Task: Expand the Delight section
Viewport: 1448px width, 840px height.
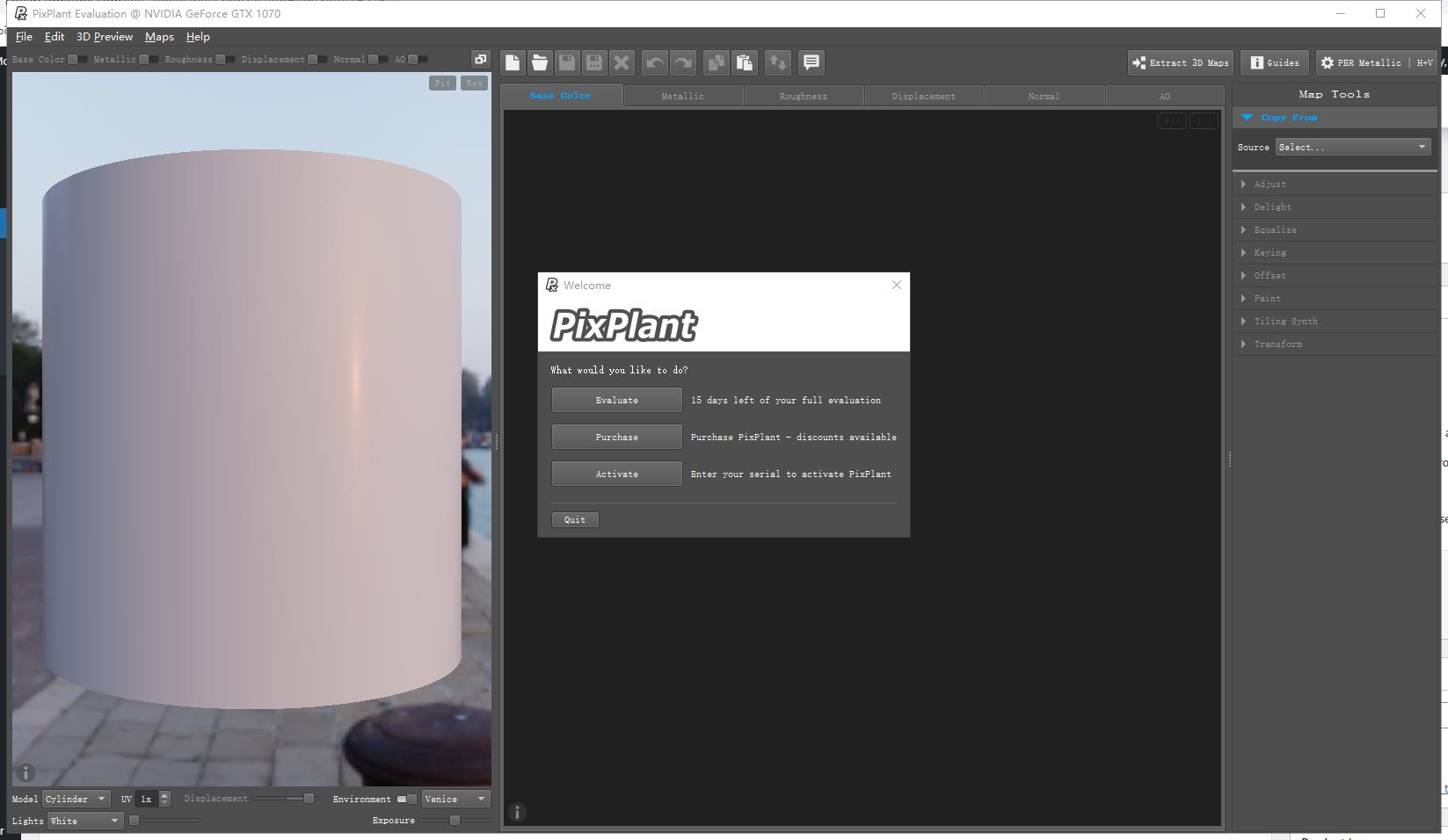Action: tap(1335, 206)
